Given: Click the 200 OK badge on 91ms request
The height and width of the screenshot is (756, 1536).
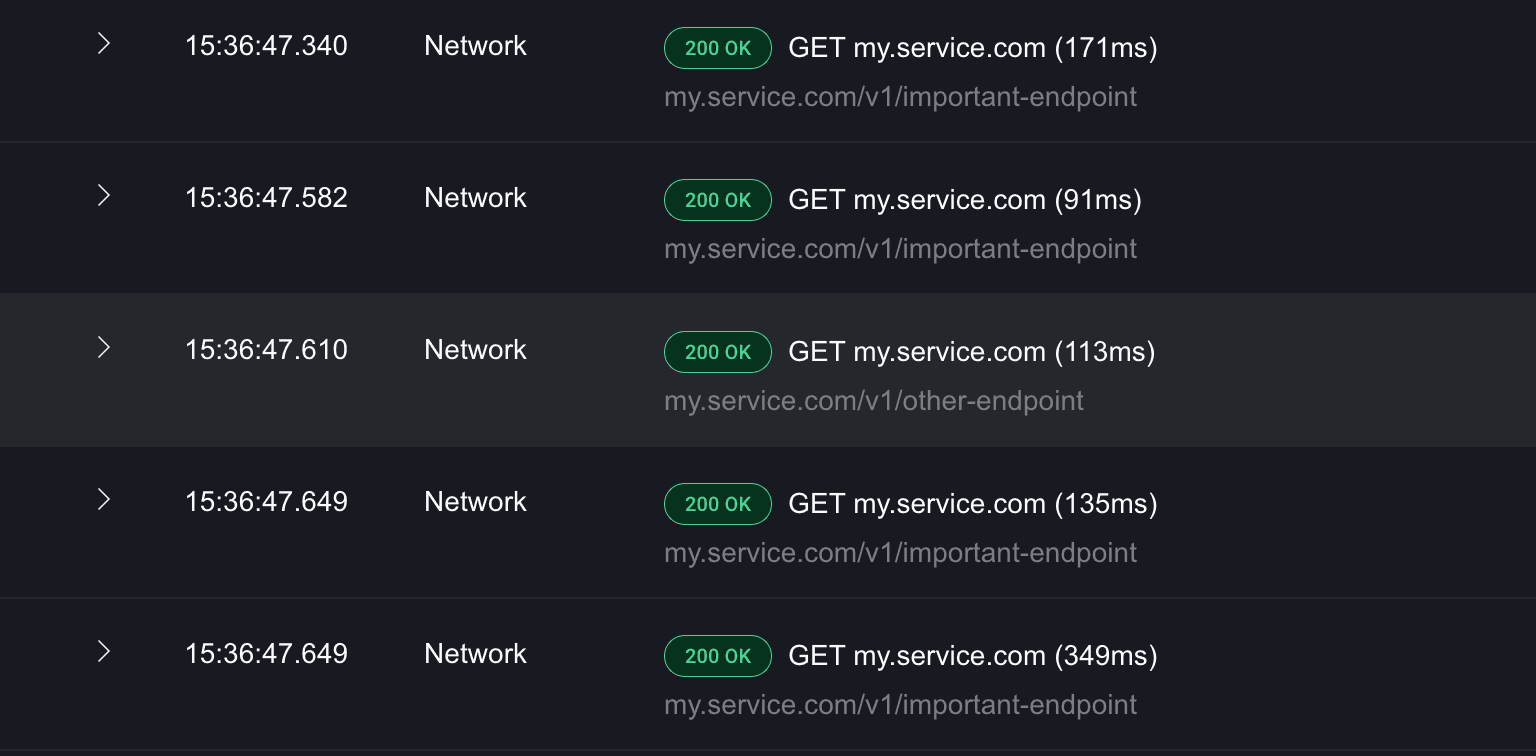Looking at the screenshot, I should click(717, 200).
